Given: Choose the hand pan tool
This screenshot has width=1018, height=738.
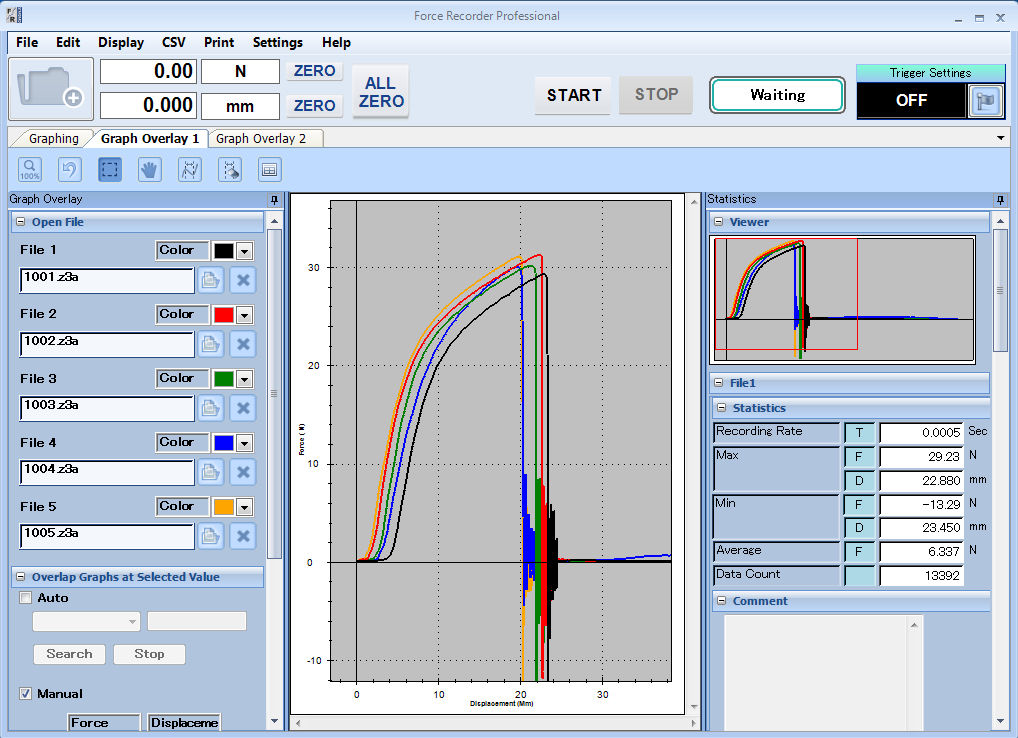Looking at the screenshot, I should click(148, 169).
